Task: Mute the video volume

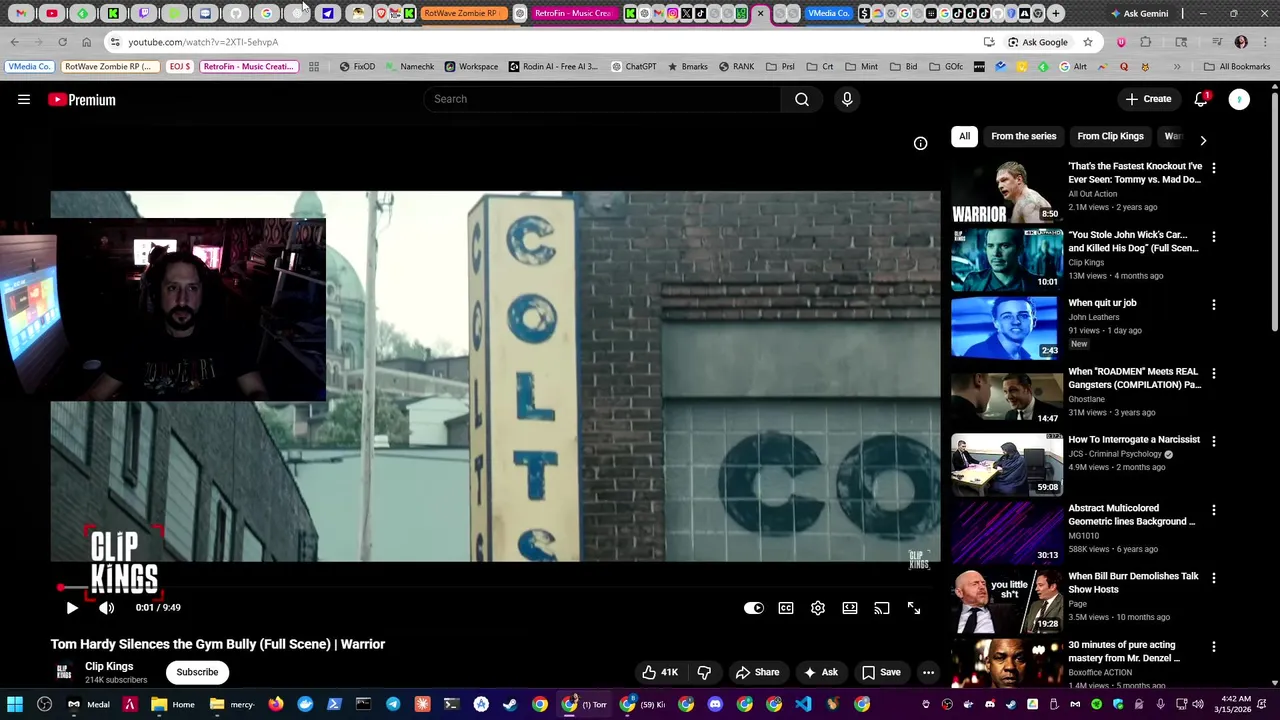Action: coord(107,607)
